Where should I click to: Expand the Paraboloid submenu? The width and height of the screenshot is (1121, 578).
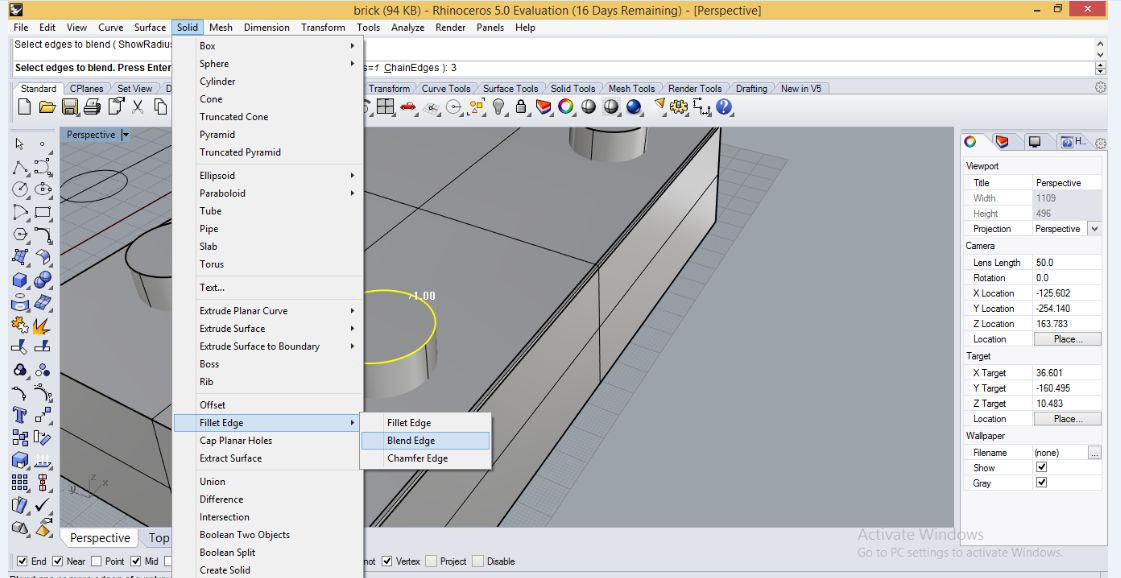tap(269, 193)
